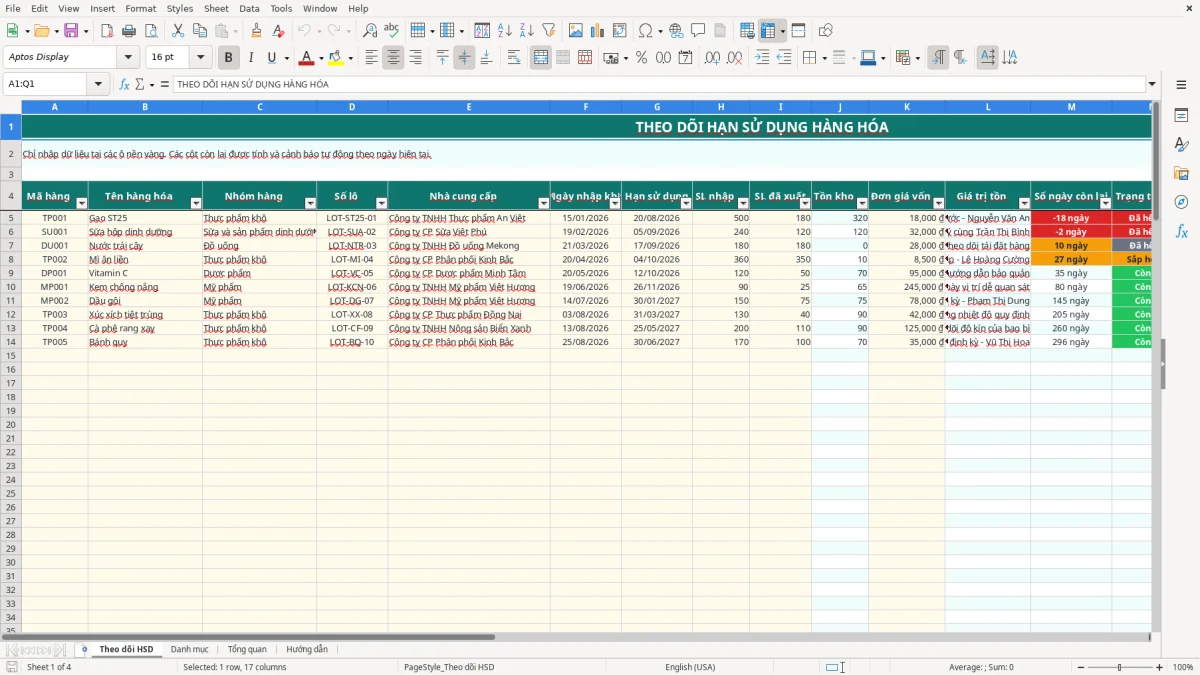Select cell containing LOT-KCN-06
This screenshot has width=1200, height=675.
tap(352, 287)
